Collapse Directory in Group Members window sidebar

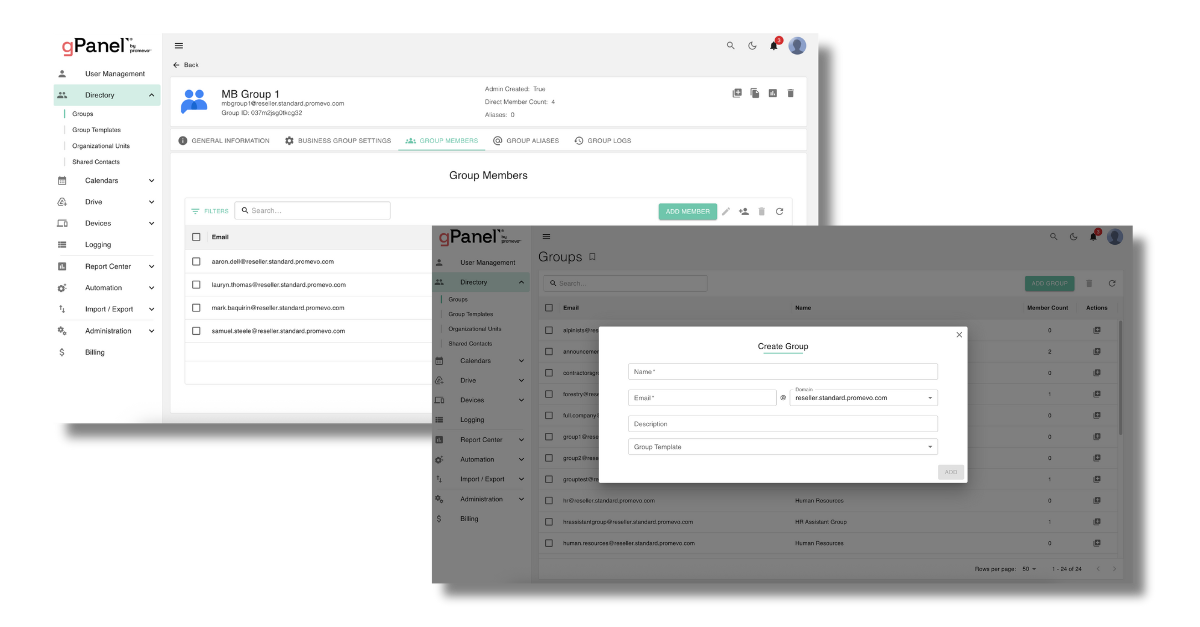pos(151,95)
